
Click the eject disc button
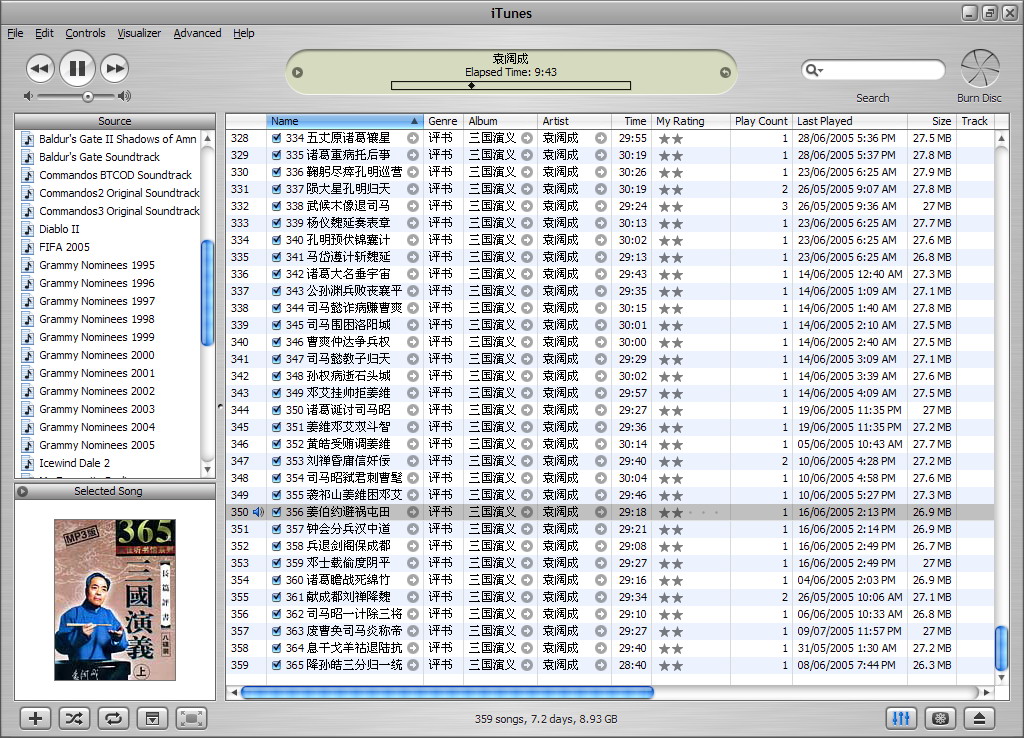click(979, 718)
